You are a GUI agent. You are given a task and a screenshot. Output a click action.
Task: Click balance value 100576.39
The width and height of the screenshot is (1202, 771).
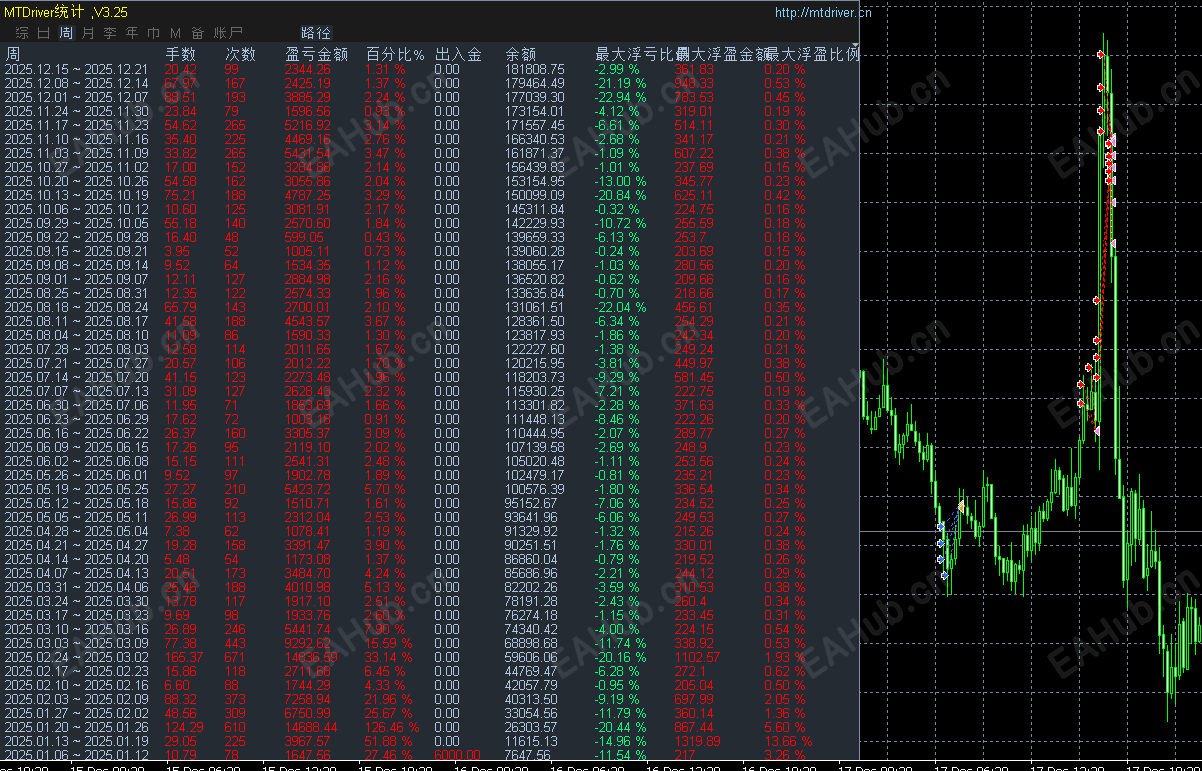pos(536,490)
